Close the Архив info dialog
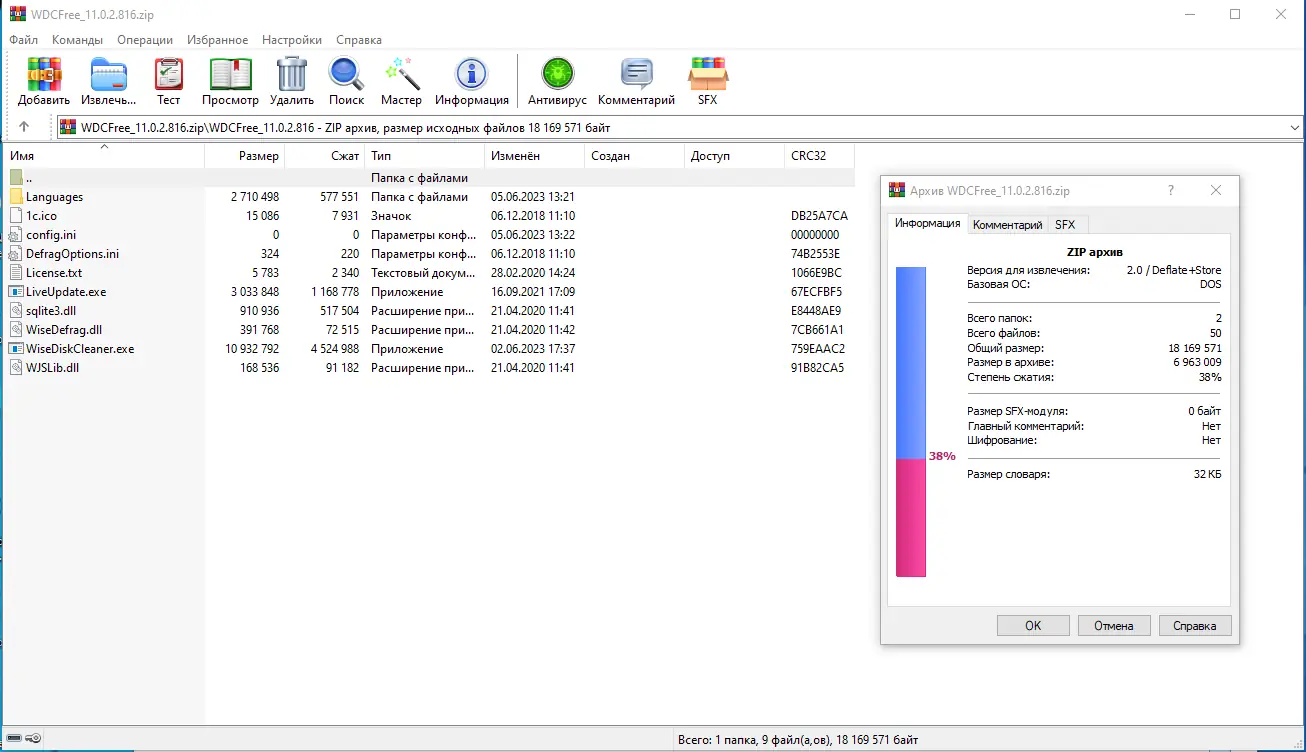Viewport: 1306px width, 752px height. point(1215,191)
